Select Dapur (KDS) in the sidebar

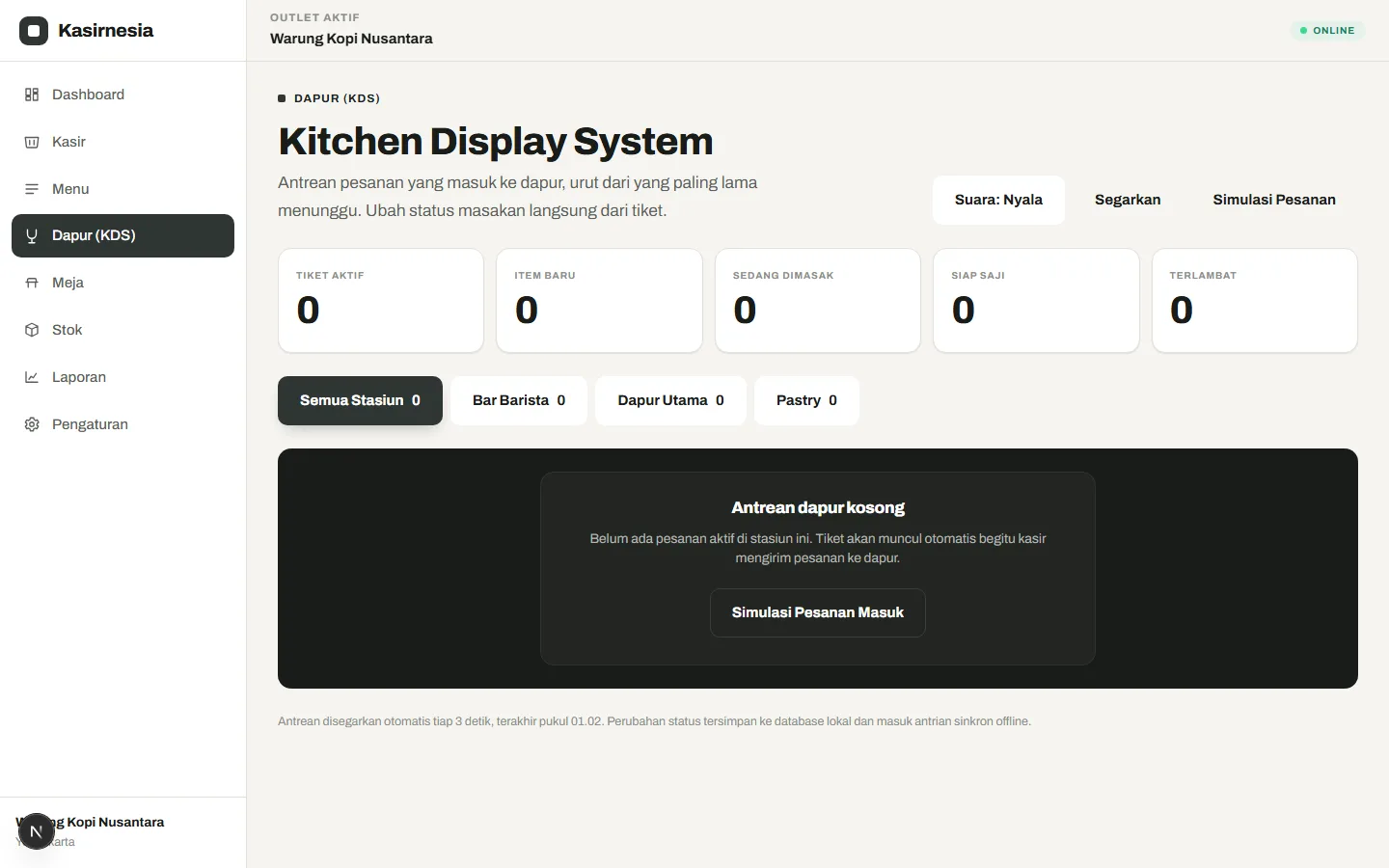(123, 235)
